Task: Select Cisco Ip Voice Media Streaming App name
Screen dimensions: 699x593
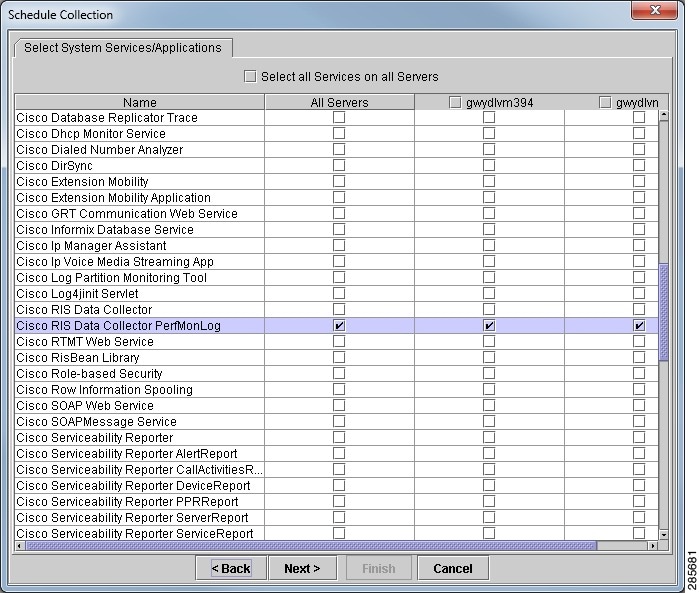Action: (x=115, y=262)
